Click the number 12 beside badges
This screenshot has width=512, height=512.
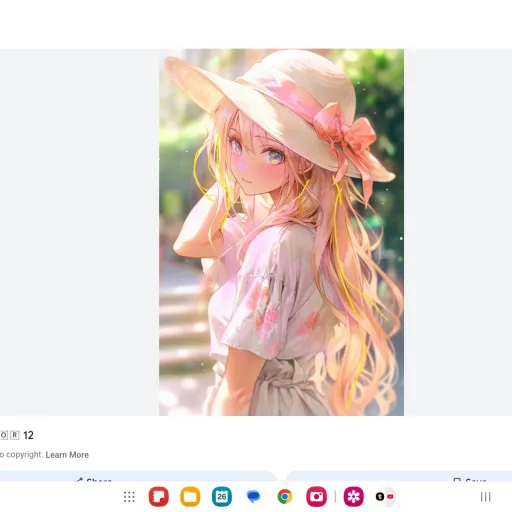tap(28, 435)
